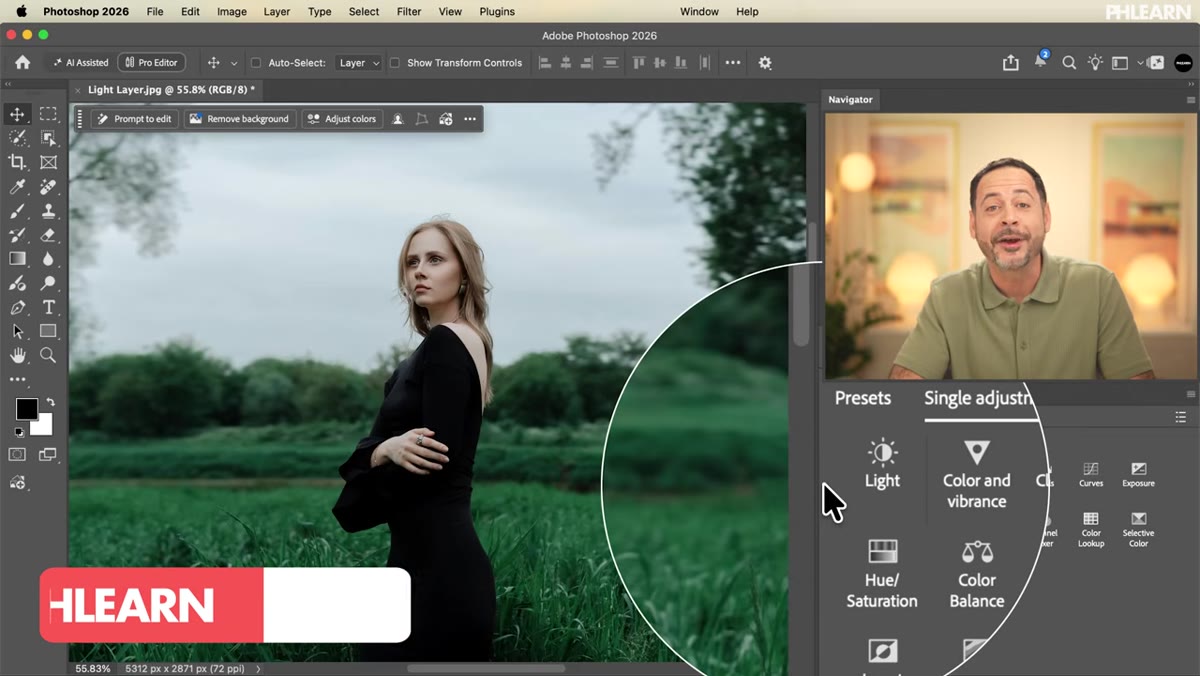1200x676 pixels.
Task: Open Edit Toolbar three-dots in tools panel
Action: coord(17,380)
